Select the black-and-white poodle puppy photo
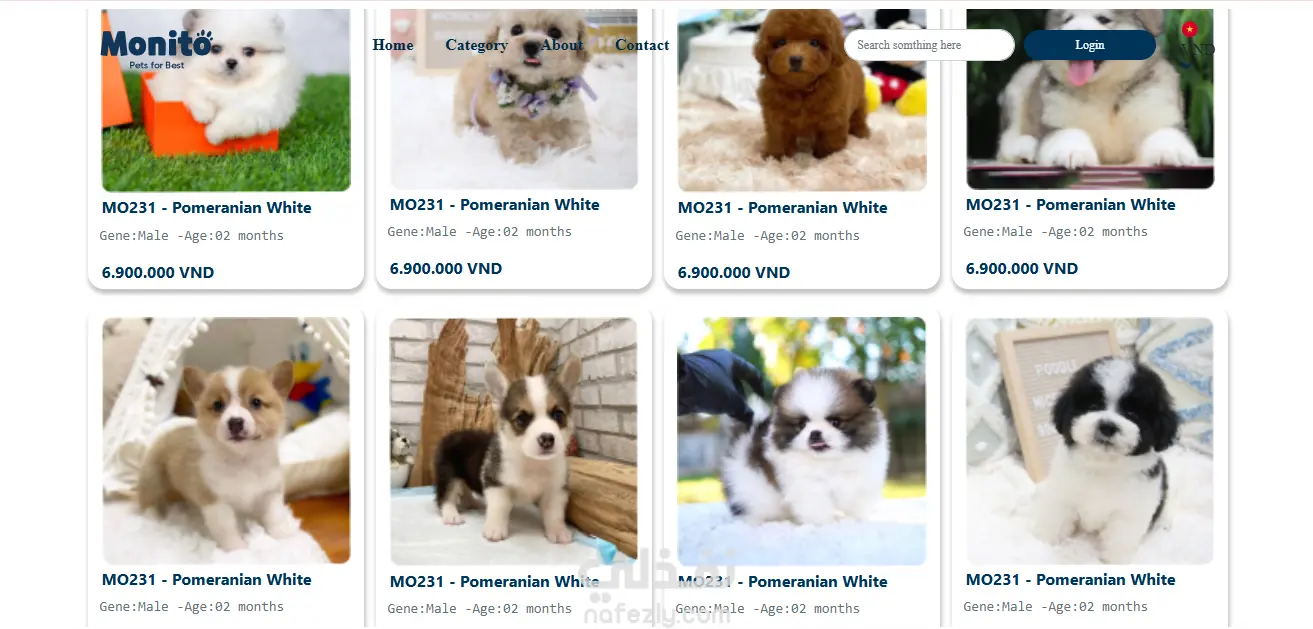Screen dimensions: 1313x629 [x=1090, y=441]
